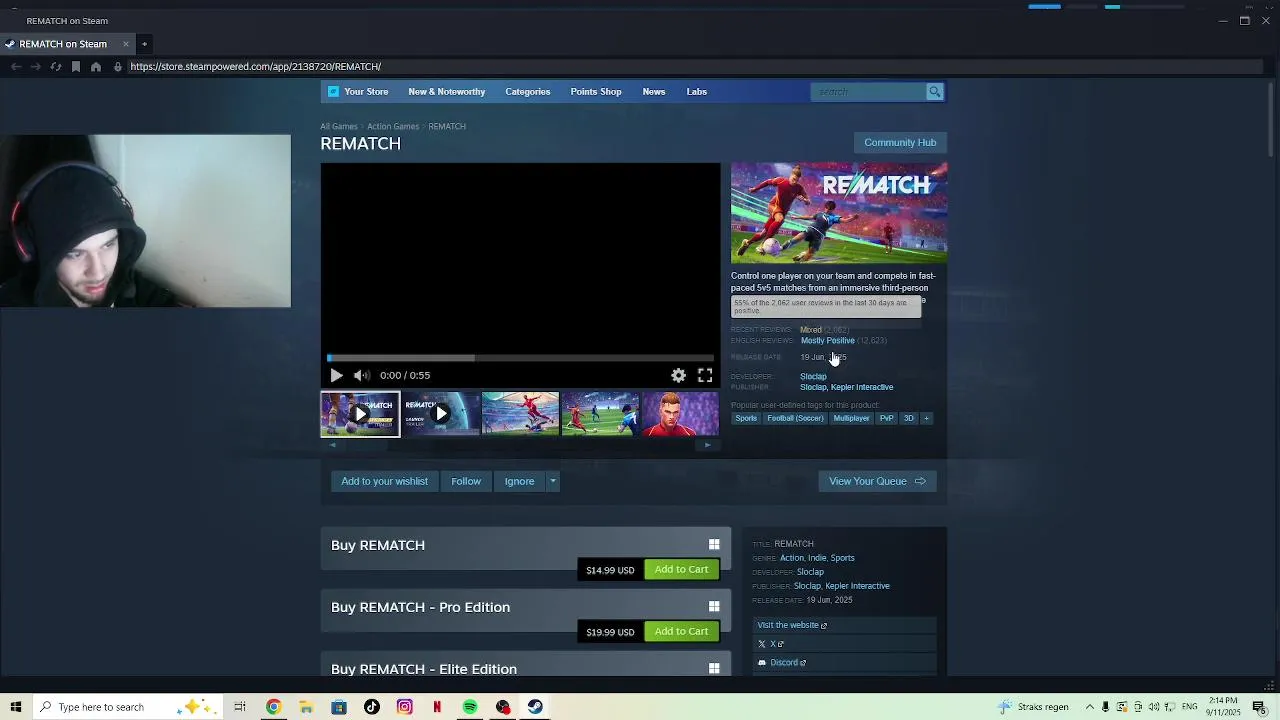Open Steam from taskbar
The height and width of the screenshot is (720, 1280).
pos(536,707)
